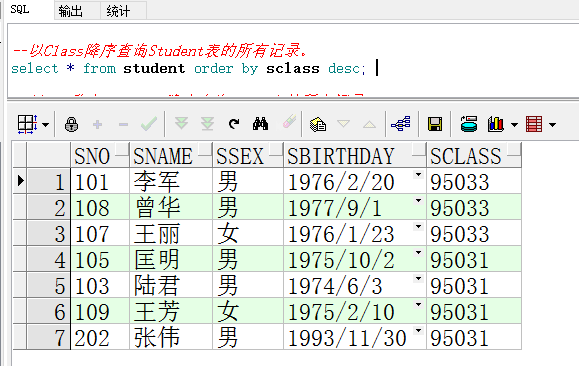Click the linked query tree icon
The width and height of the screenshot is (579, 366).
(401, 124)
